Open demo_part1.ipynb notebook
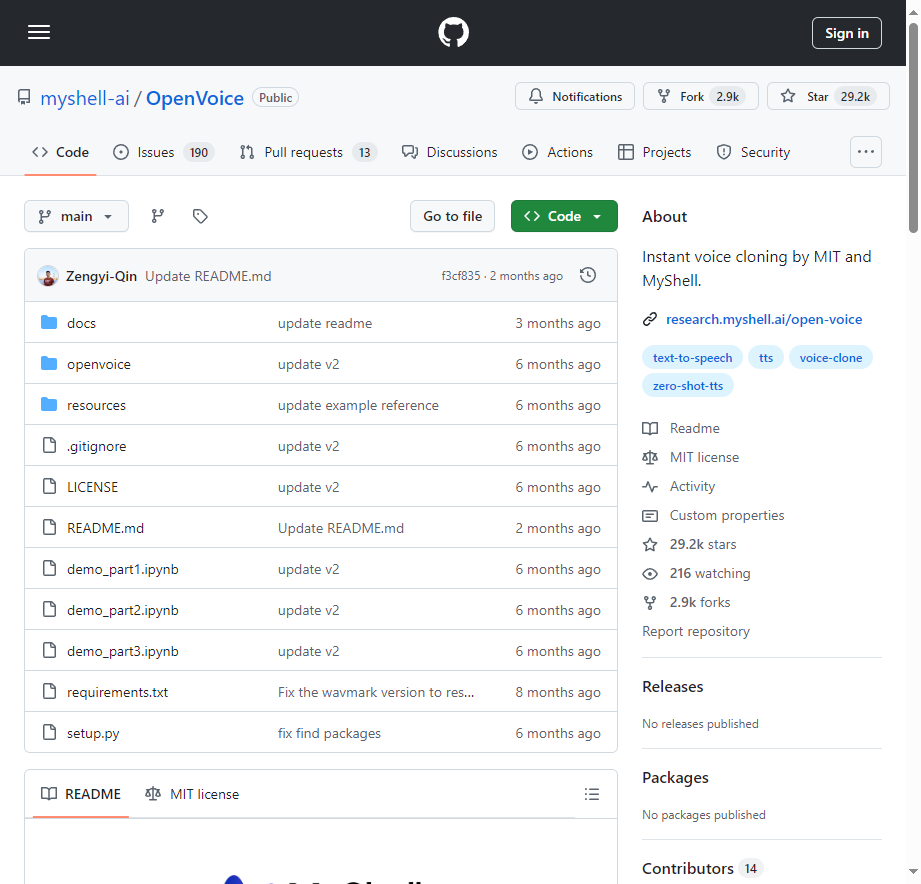921x884 pixels. 123,569
